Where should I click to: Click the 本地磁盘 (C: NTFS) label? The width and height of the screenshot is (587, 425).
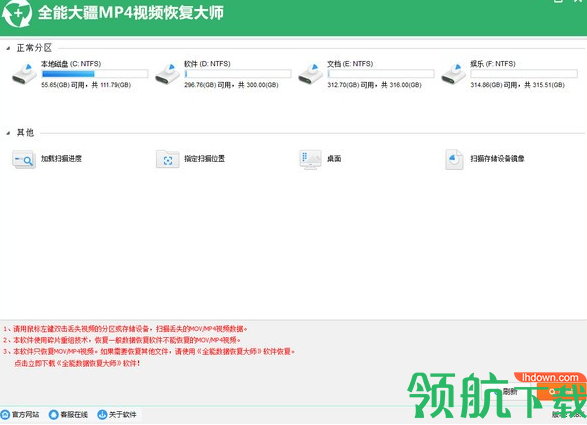tap(71, 64)
